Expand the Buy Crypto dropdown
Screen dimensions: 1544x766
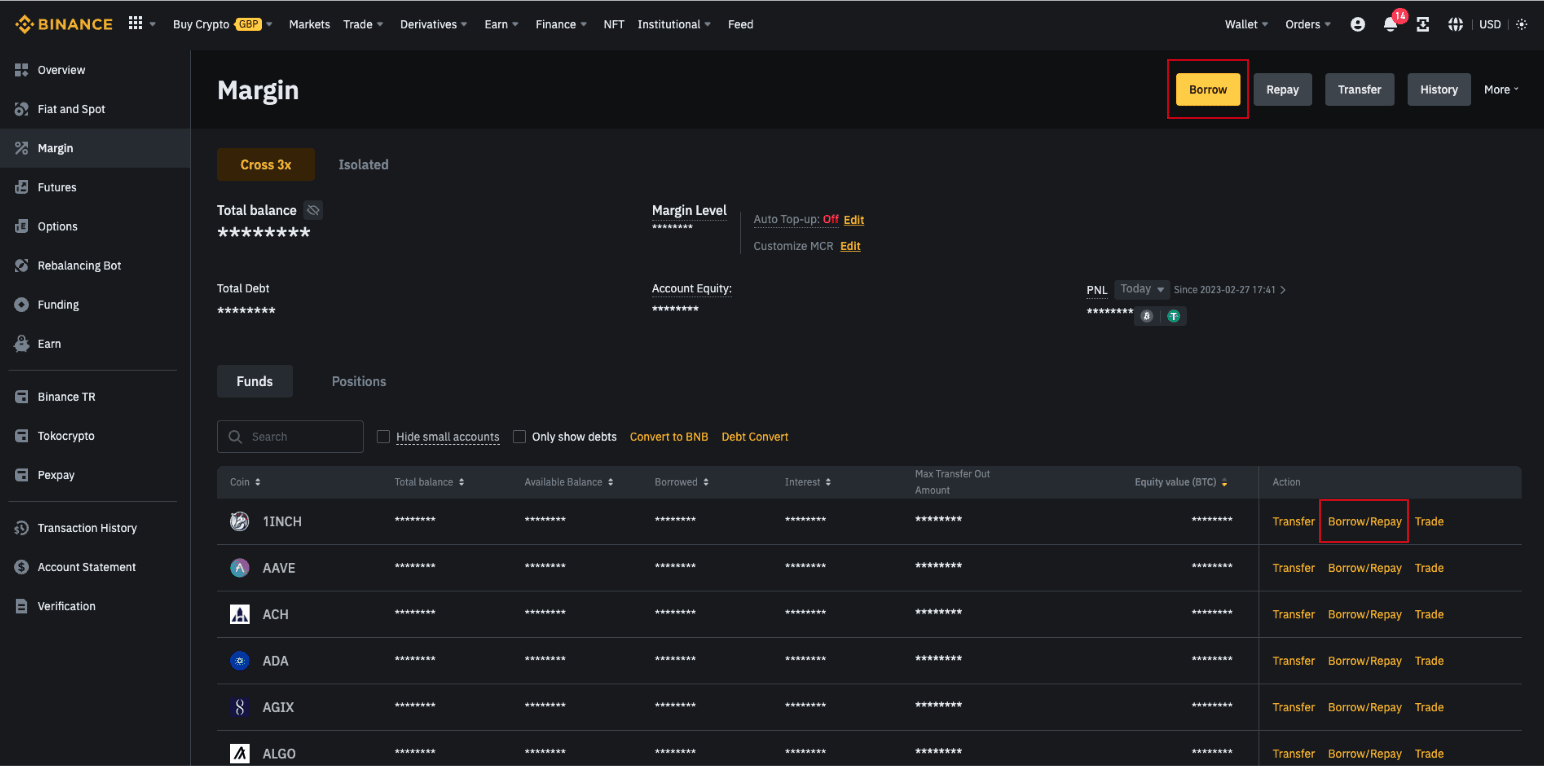click(222, 24)
